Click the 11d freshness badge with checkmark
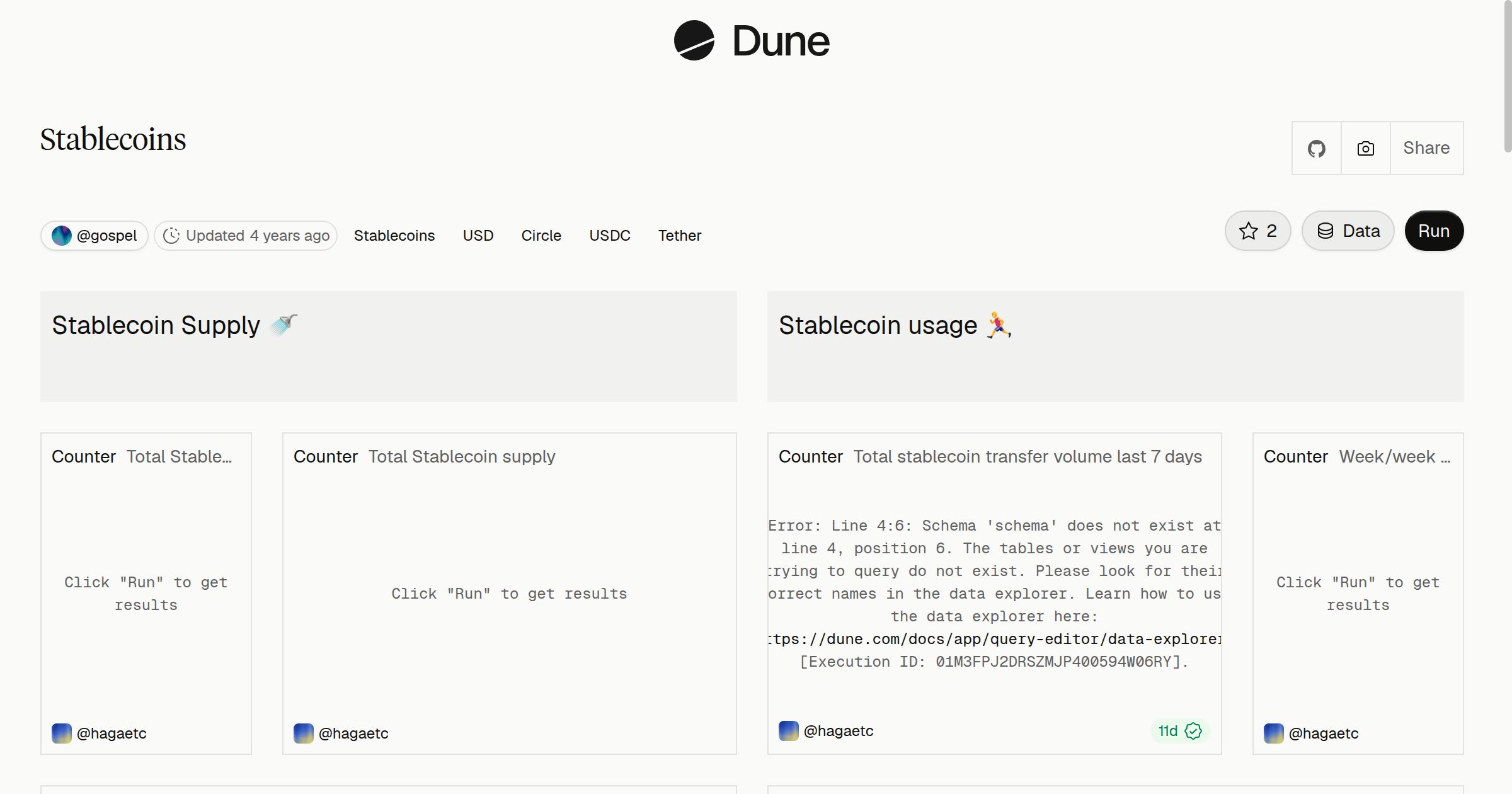This screenshot has width=1512, height=794. (1180, 731)
